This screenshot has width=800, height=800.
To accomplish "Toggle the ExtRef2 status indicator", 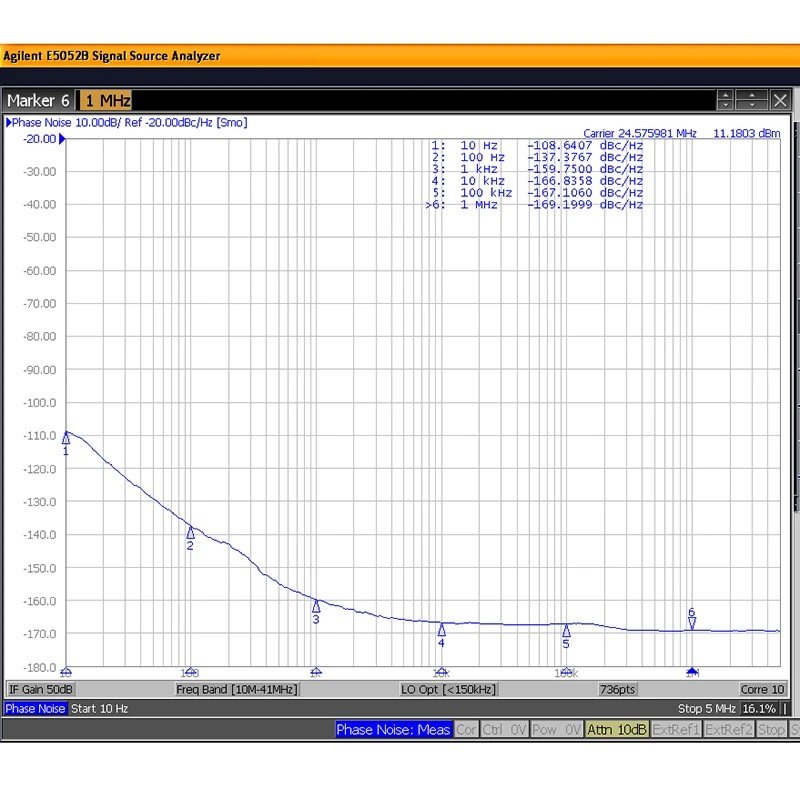I will [728, 730].
